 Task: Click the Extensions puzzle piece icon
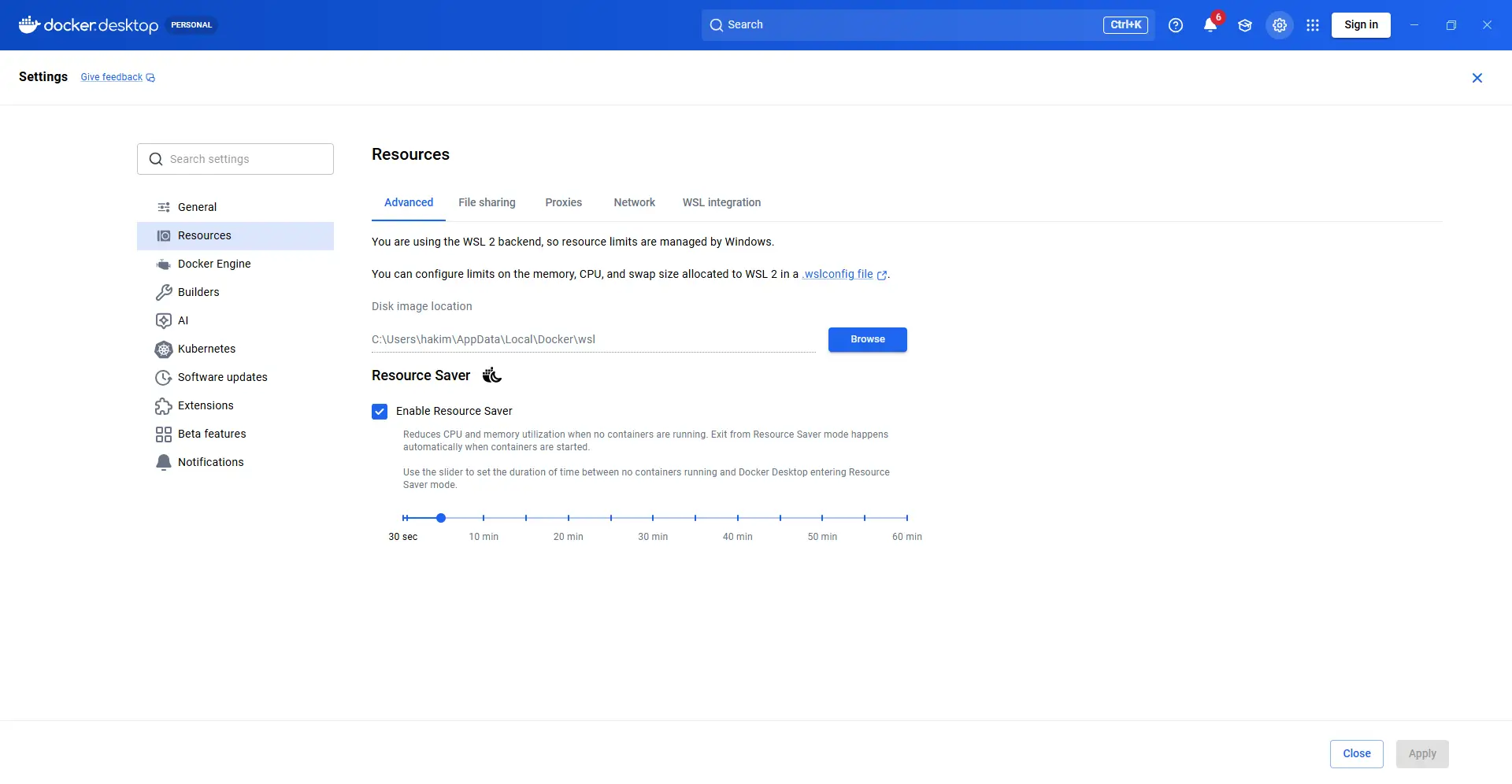[164, 405]
